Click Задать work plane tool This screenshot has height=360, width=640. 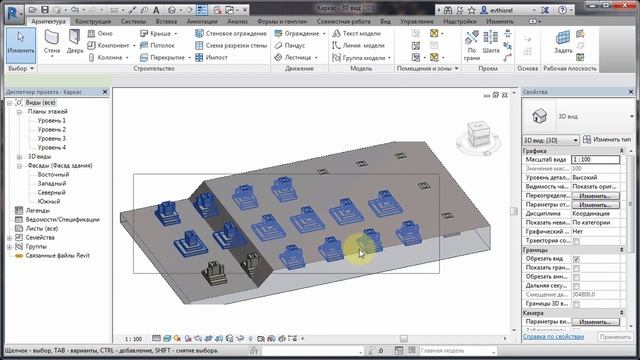tap(562, 42)
